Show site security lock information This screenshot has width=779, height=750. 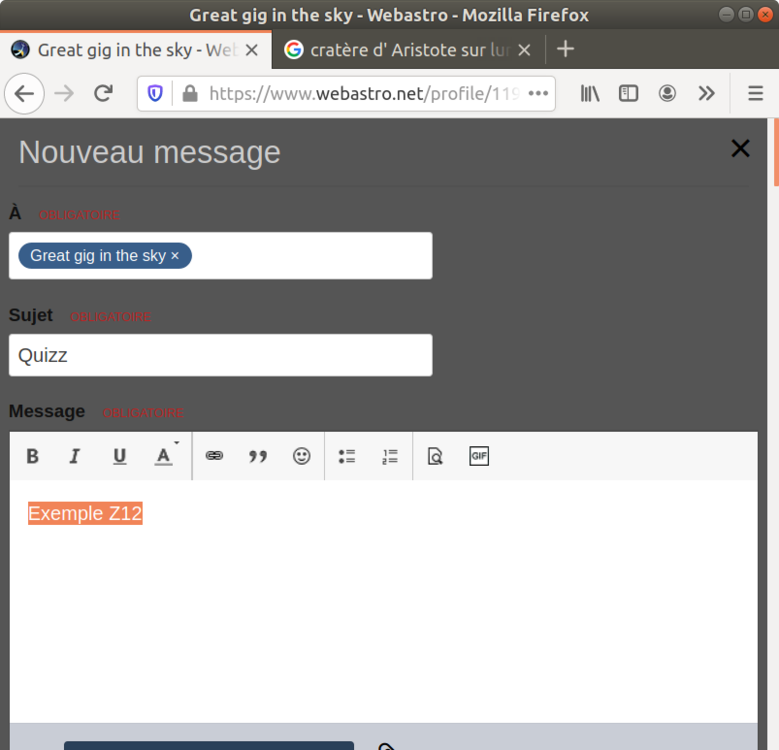[x=190, y=93]
